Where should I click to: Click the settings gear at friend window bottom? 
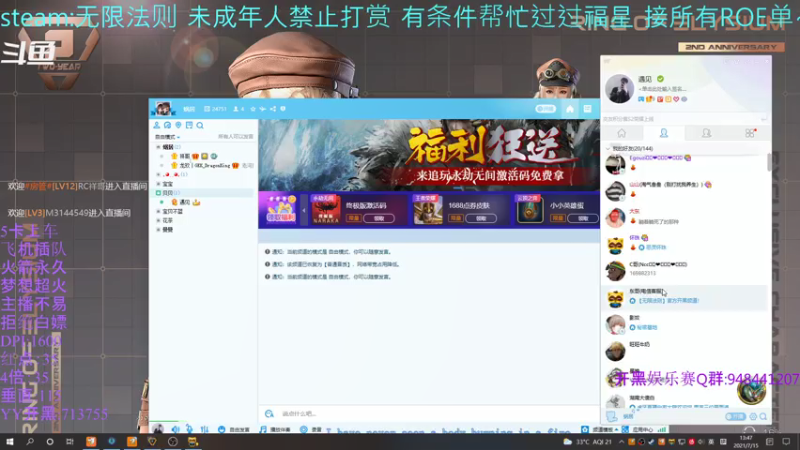[753, 417]
